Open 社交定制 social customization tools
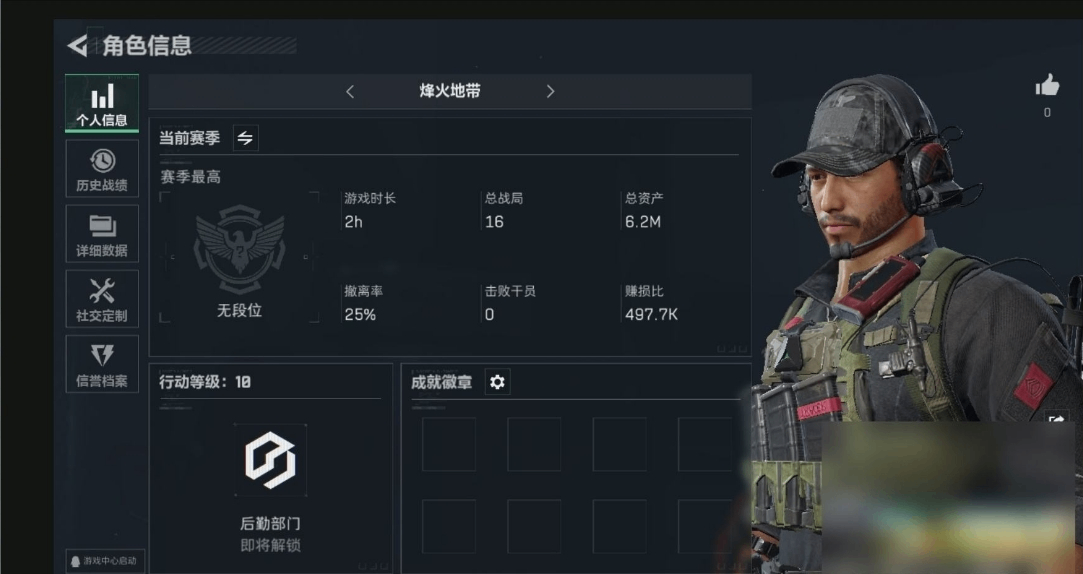 102,299
